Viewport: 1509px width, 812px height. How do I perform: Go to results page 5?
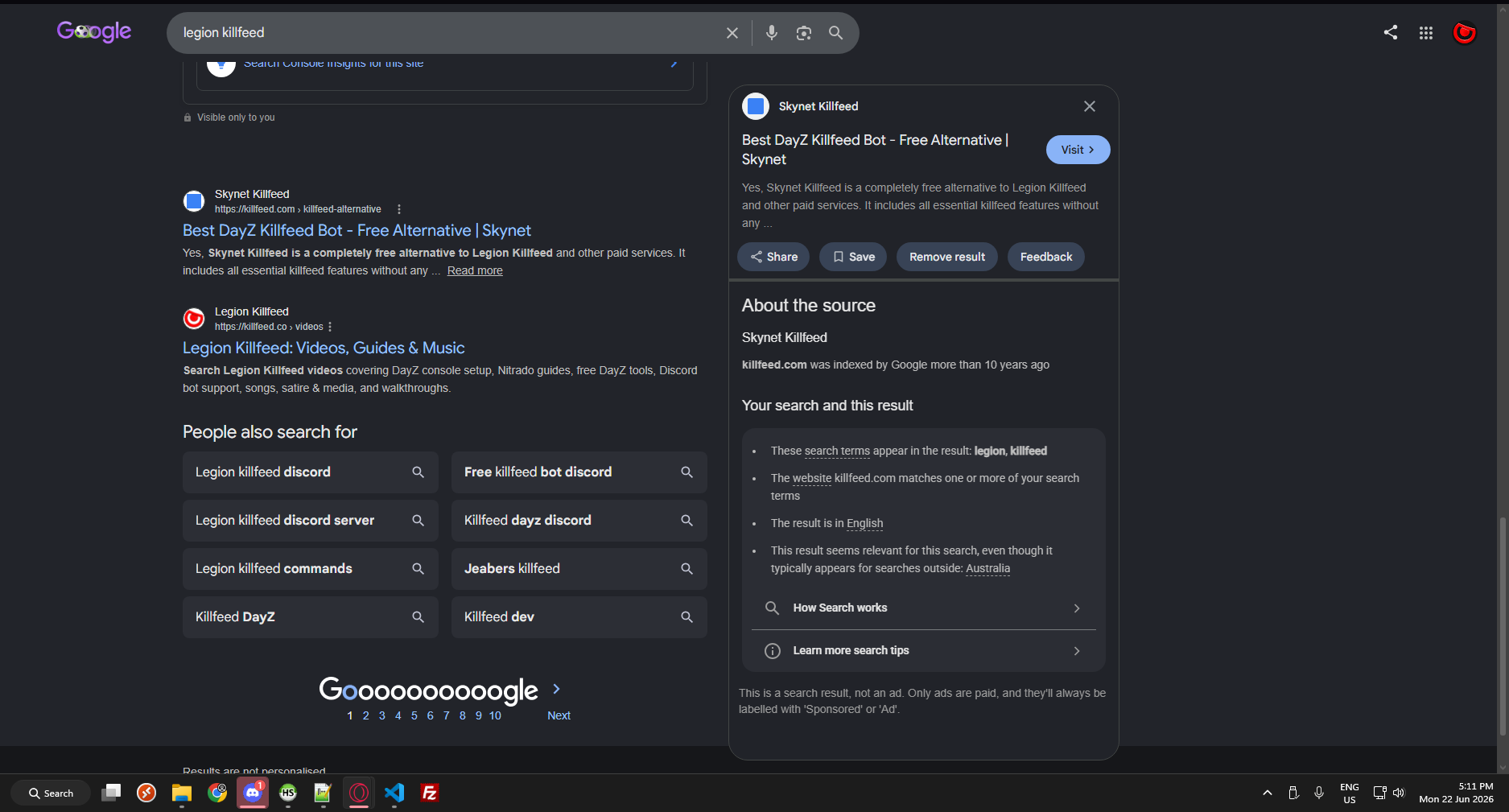tap(414, 715)
